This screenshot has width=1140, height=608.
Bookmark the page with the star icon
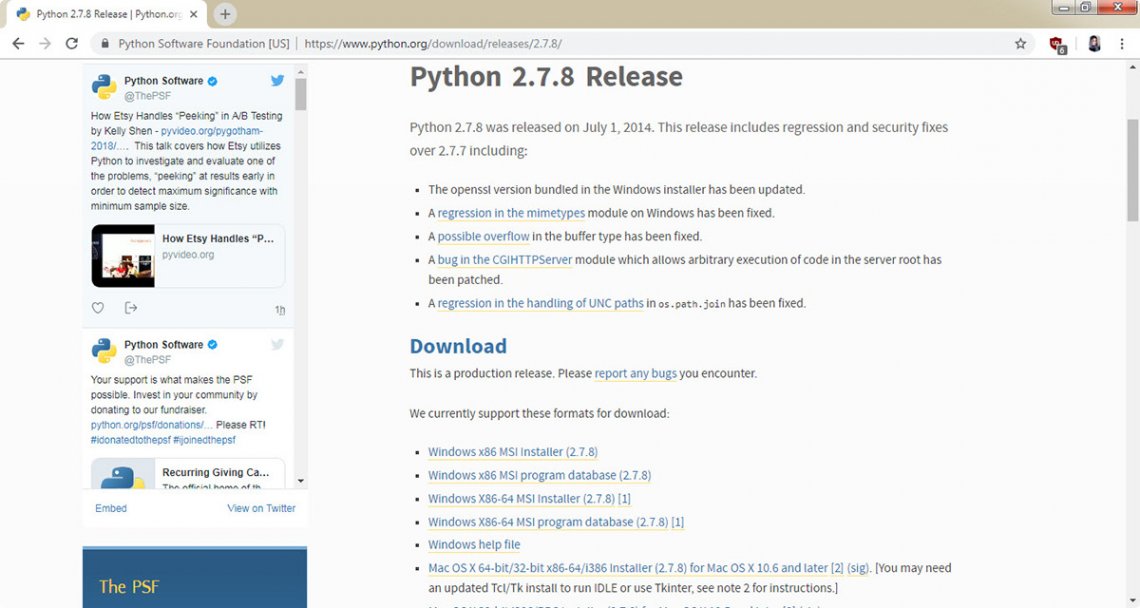1020,43
